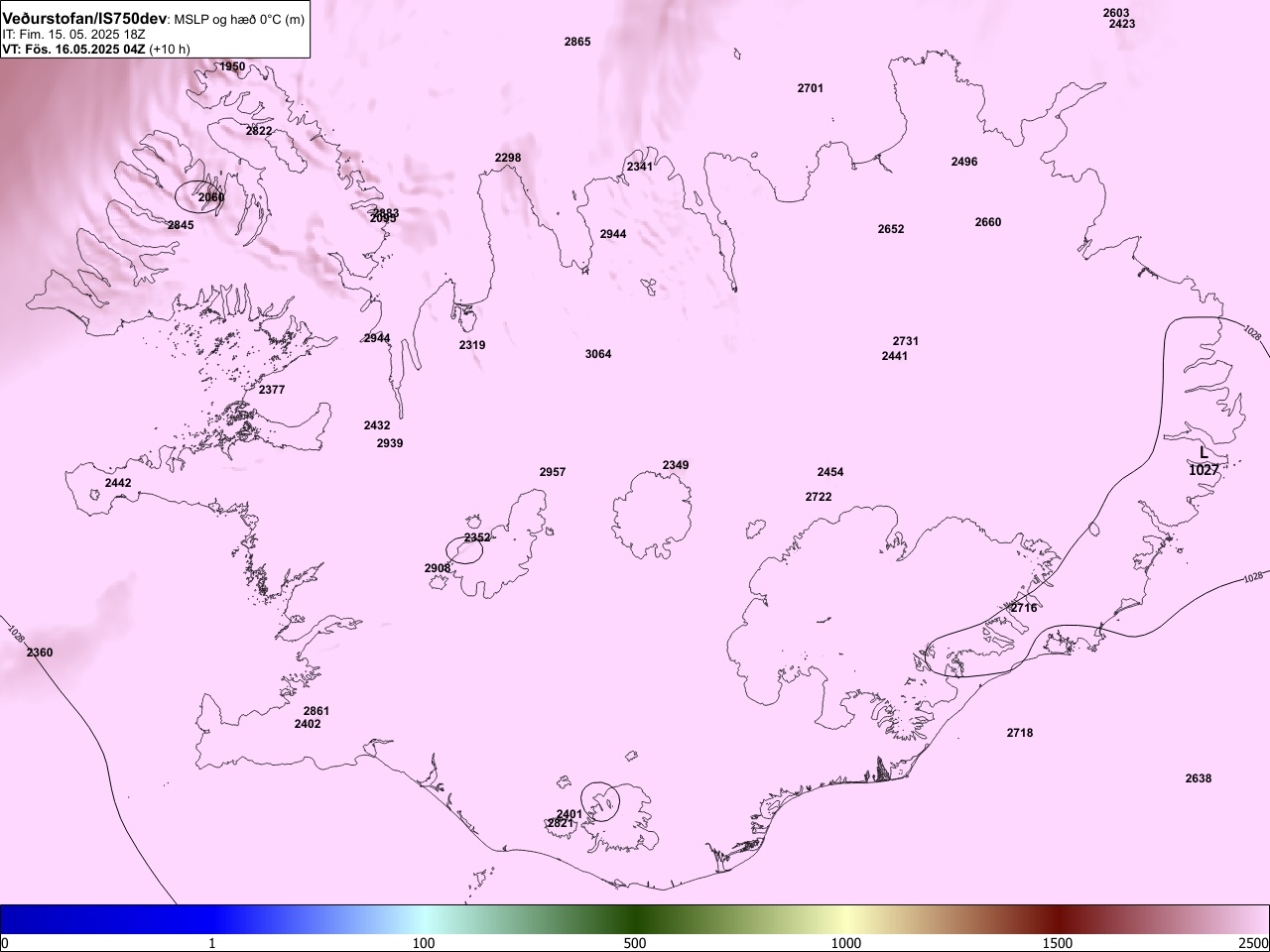Click the dark green section of the color scale
The width and height of the screenshot is (1270, 952).
point(635,919)
